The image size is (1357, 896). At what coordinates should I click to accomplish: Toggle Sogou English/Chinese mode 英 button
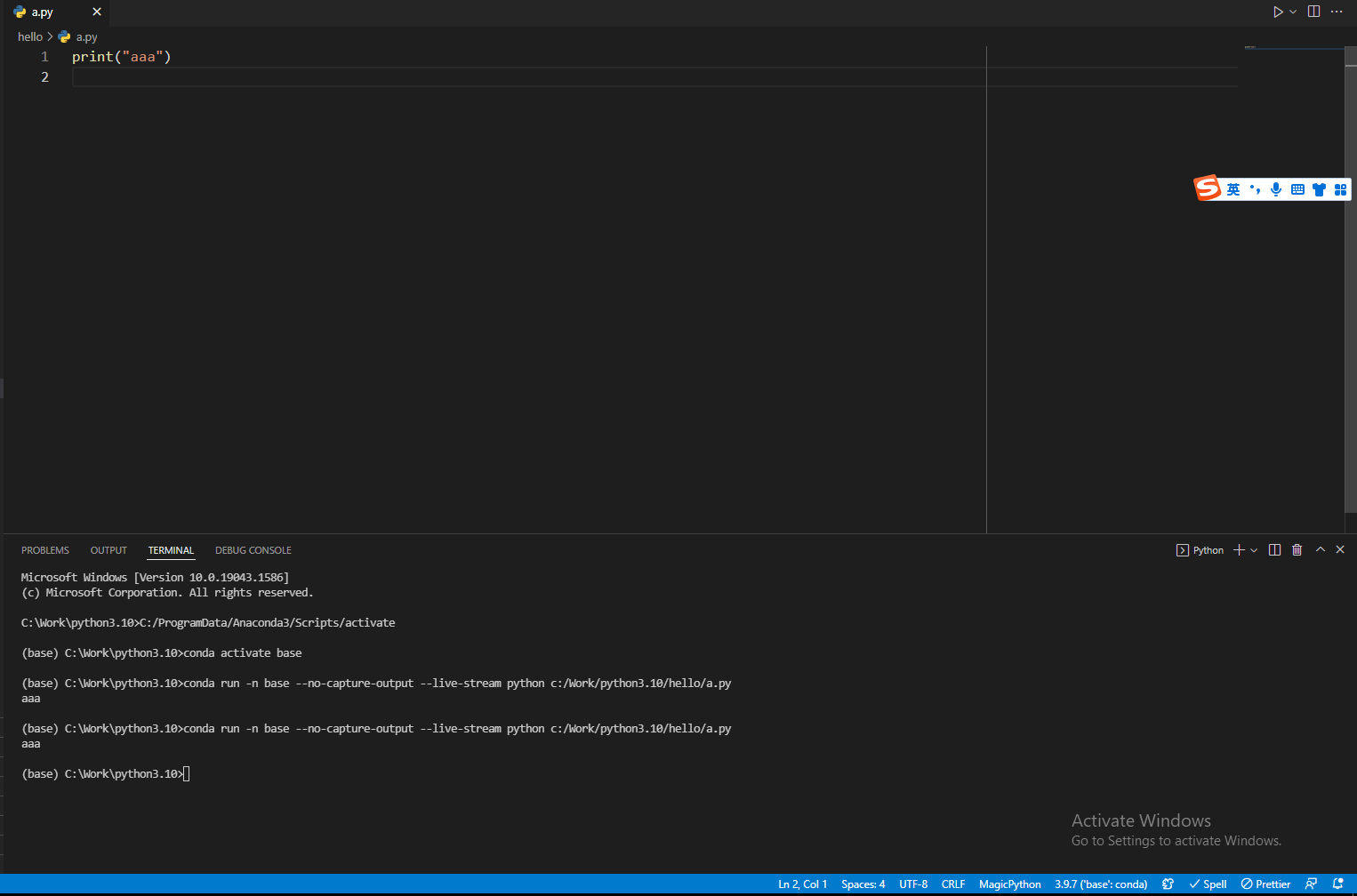pyautogui.click(x=1233, y=189)
